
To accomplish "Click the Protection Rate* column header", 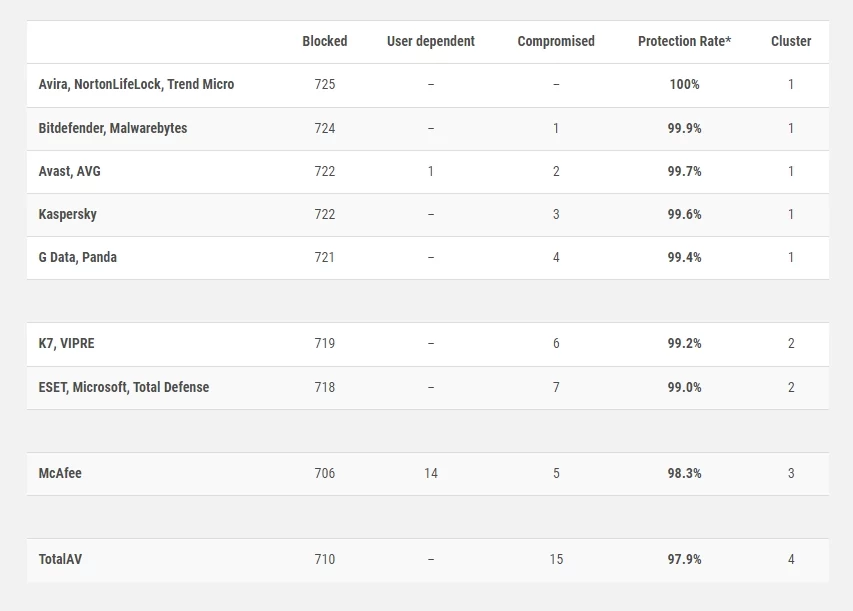I will [684, 41].
